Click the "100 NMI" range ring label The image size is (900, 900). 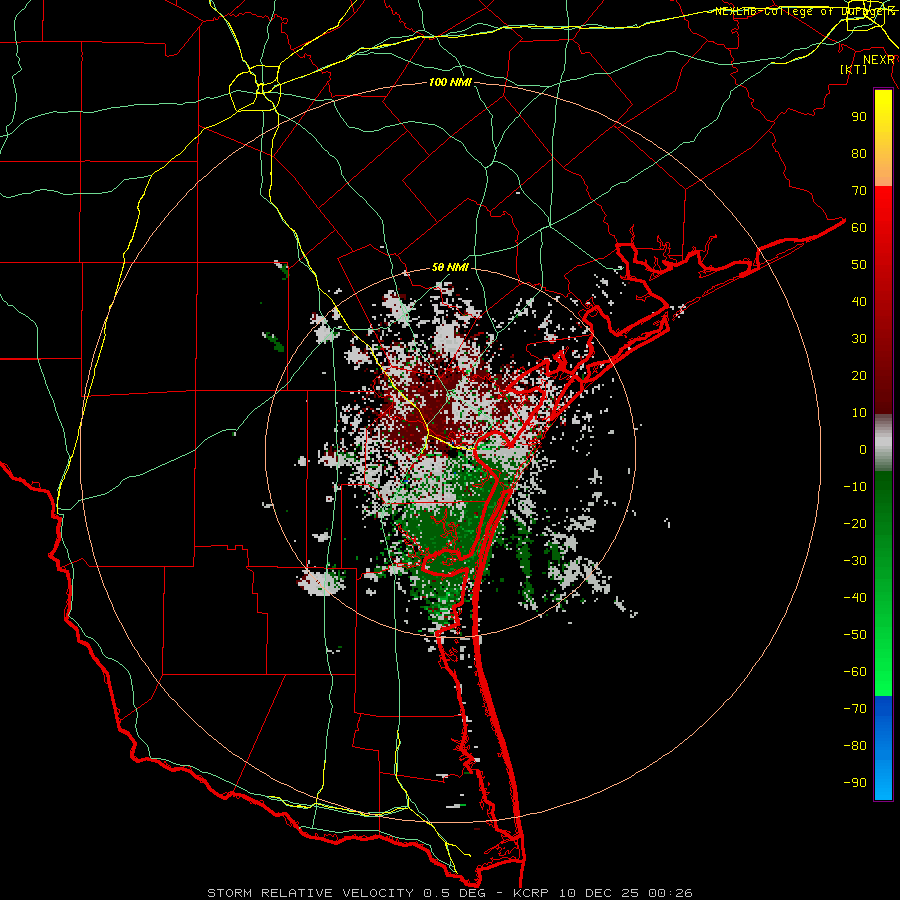[450, 83]
